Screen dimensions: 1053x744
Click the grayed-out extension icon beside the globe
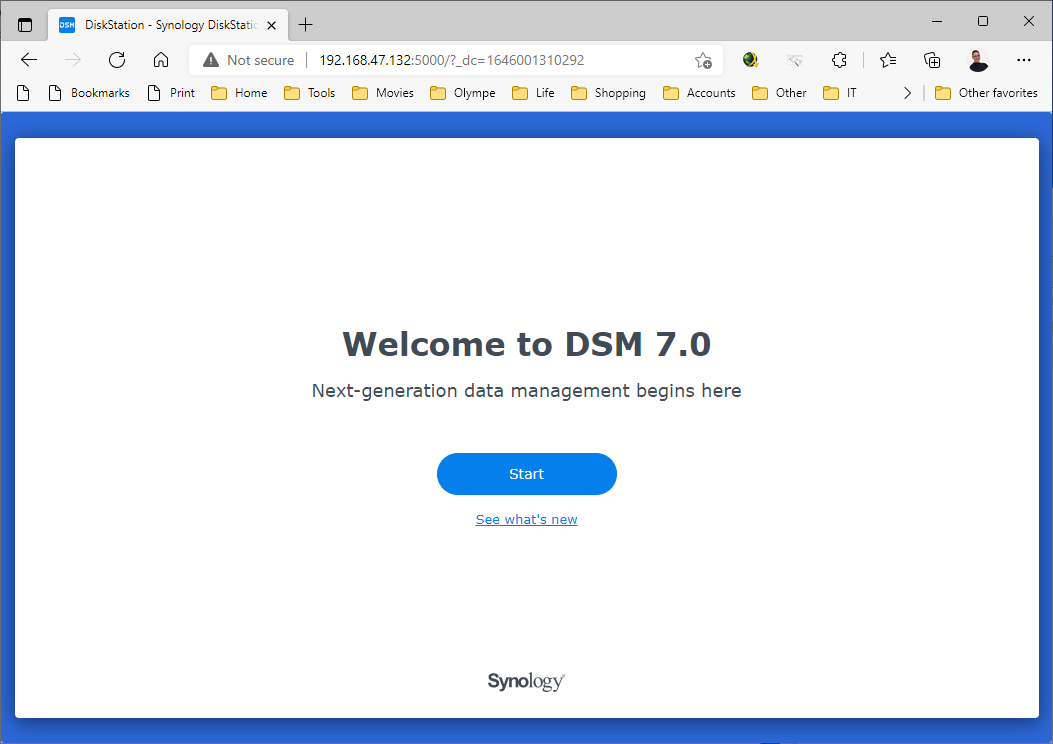pyautogui.click(x=795, y=60)
